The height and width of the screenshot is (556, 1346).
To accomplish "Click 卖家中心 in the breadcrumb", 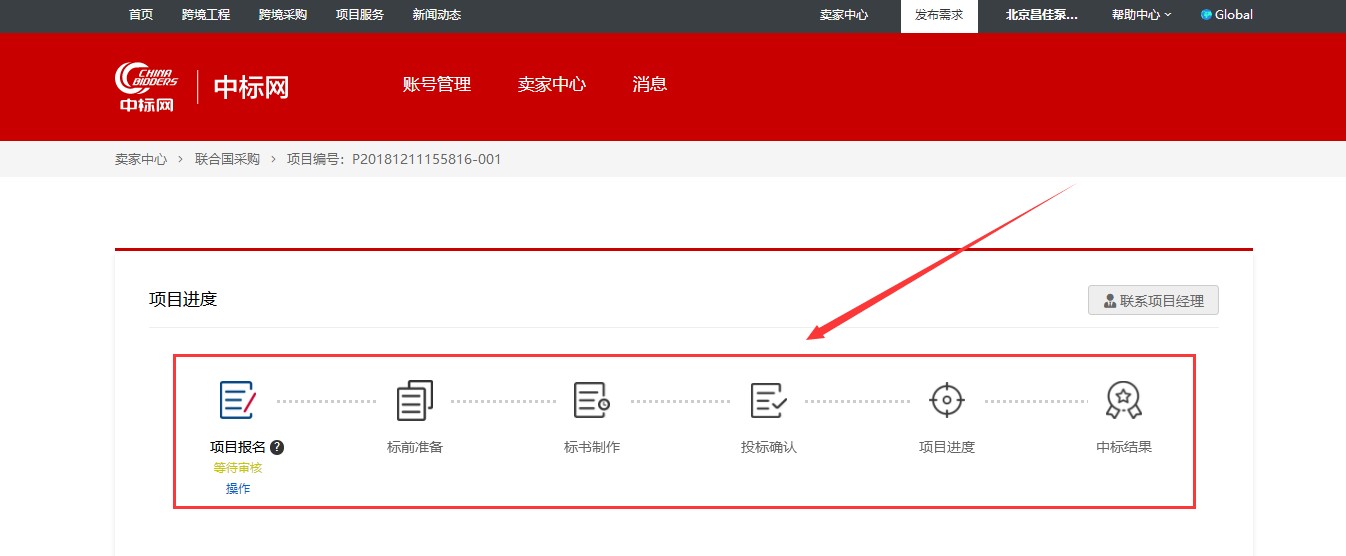I will tap(141, 159).
